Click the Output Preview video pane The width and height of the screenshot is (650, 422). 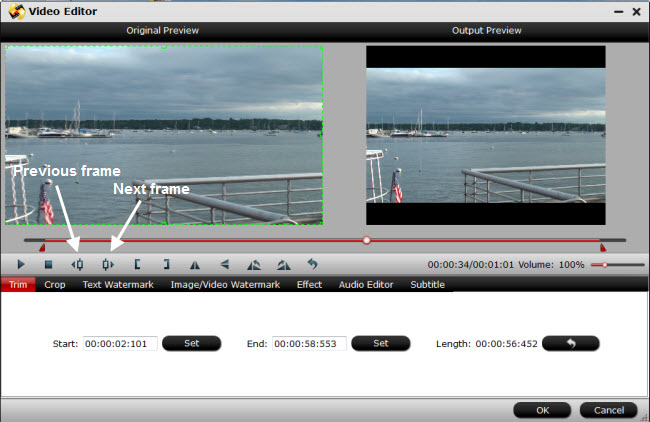coord(486,135)
